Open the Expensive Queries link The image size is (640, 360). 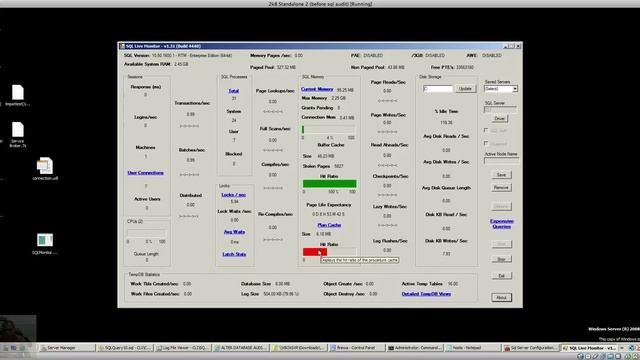[502, 224]
